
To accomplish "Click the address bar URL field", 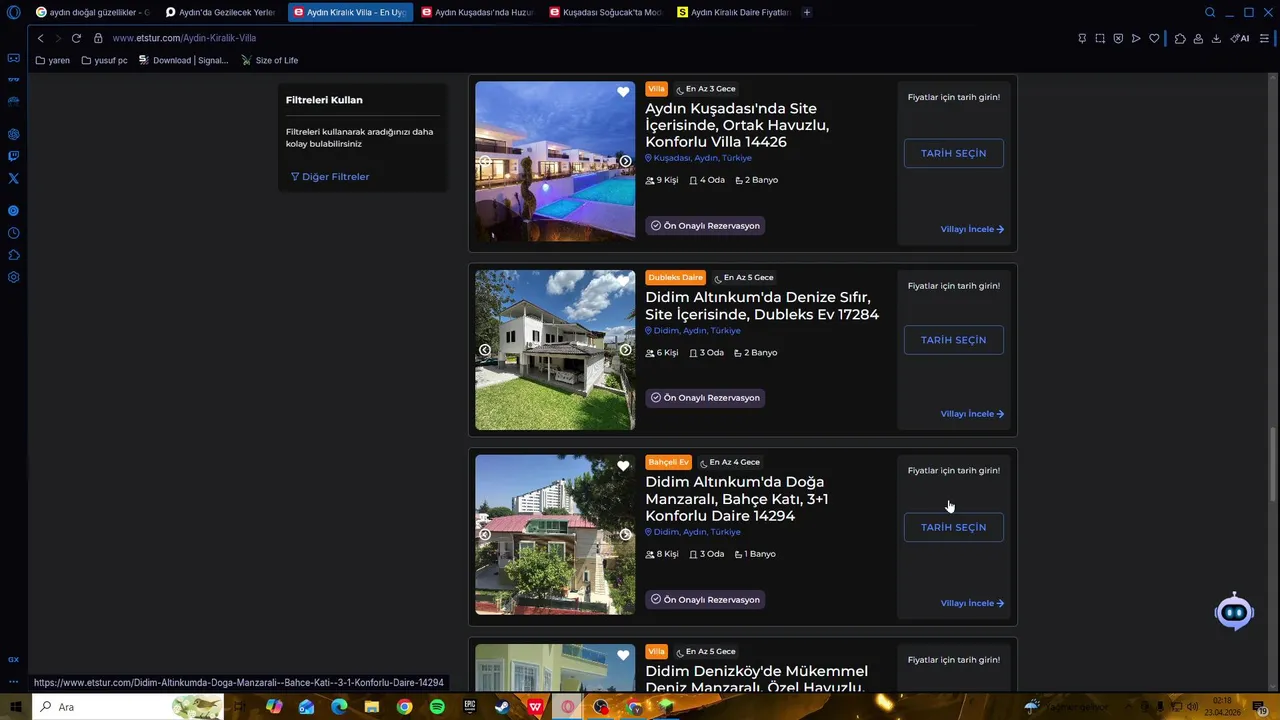I will pyautogui.click(x=580, y=38).
